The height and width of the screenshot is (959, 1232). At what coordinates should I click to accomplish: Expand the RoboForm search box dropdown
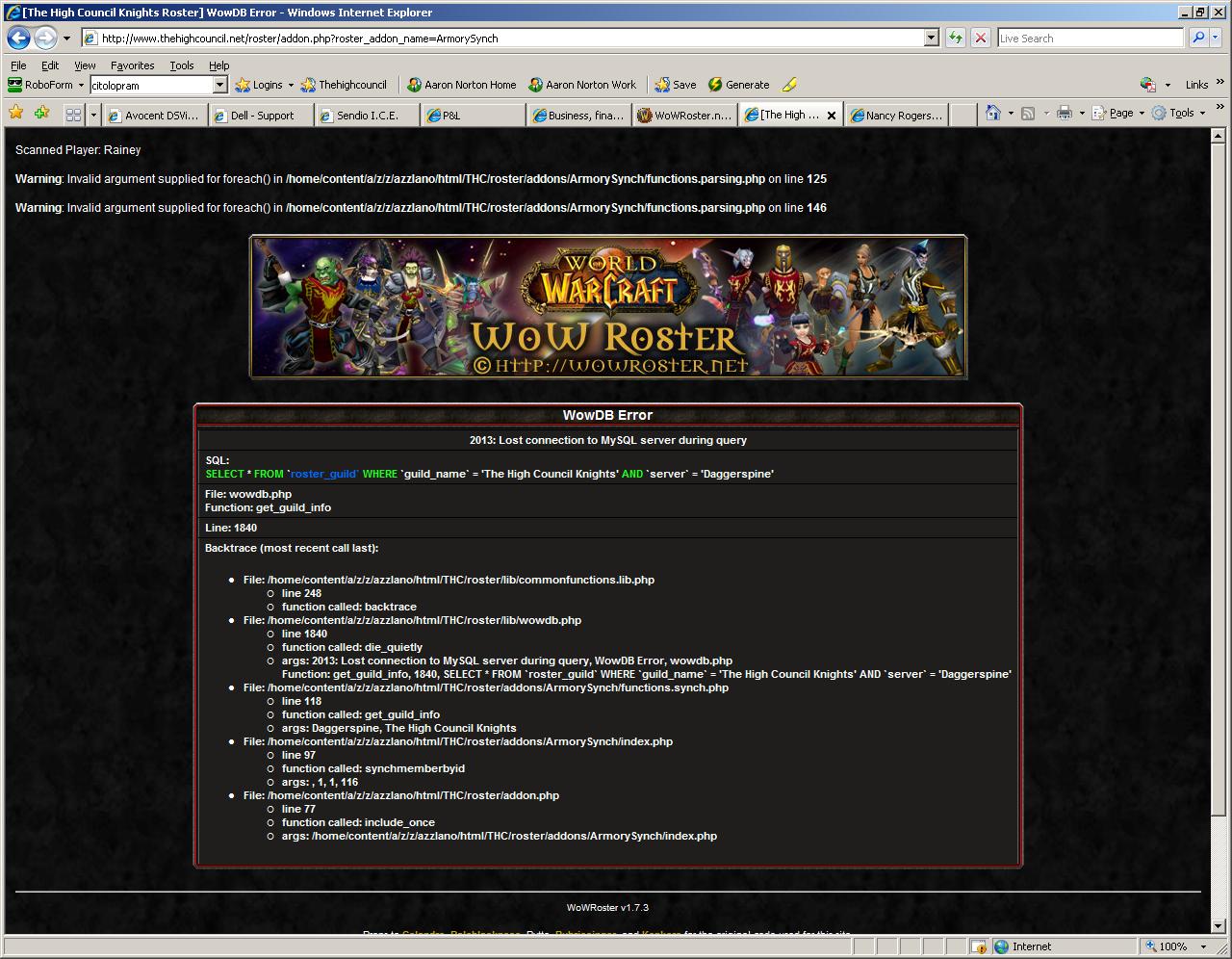pyautogui.click(x=219, y=85)
